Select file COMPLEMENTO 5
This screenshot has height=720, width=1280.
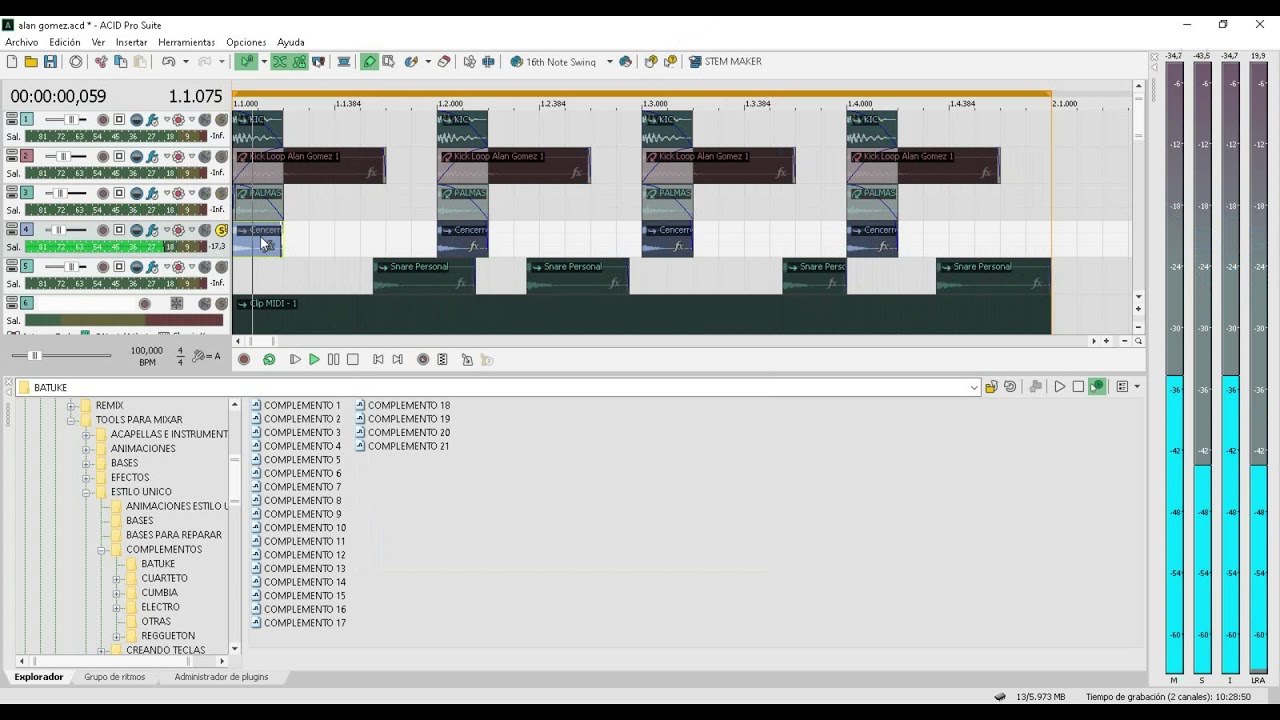(296, 460)
